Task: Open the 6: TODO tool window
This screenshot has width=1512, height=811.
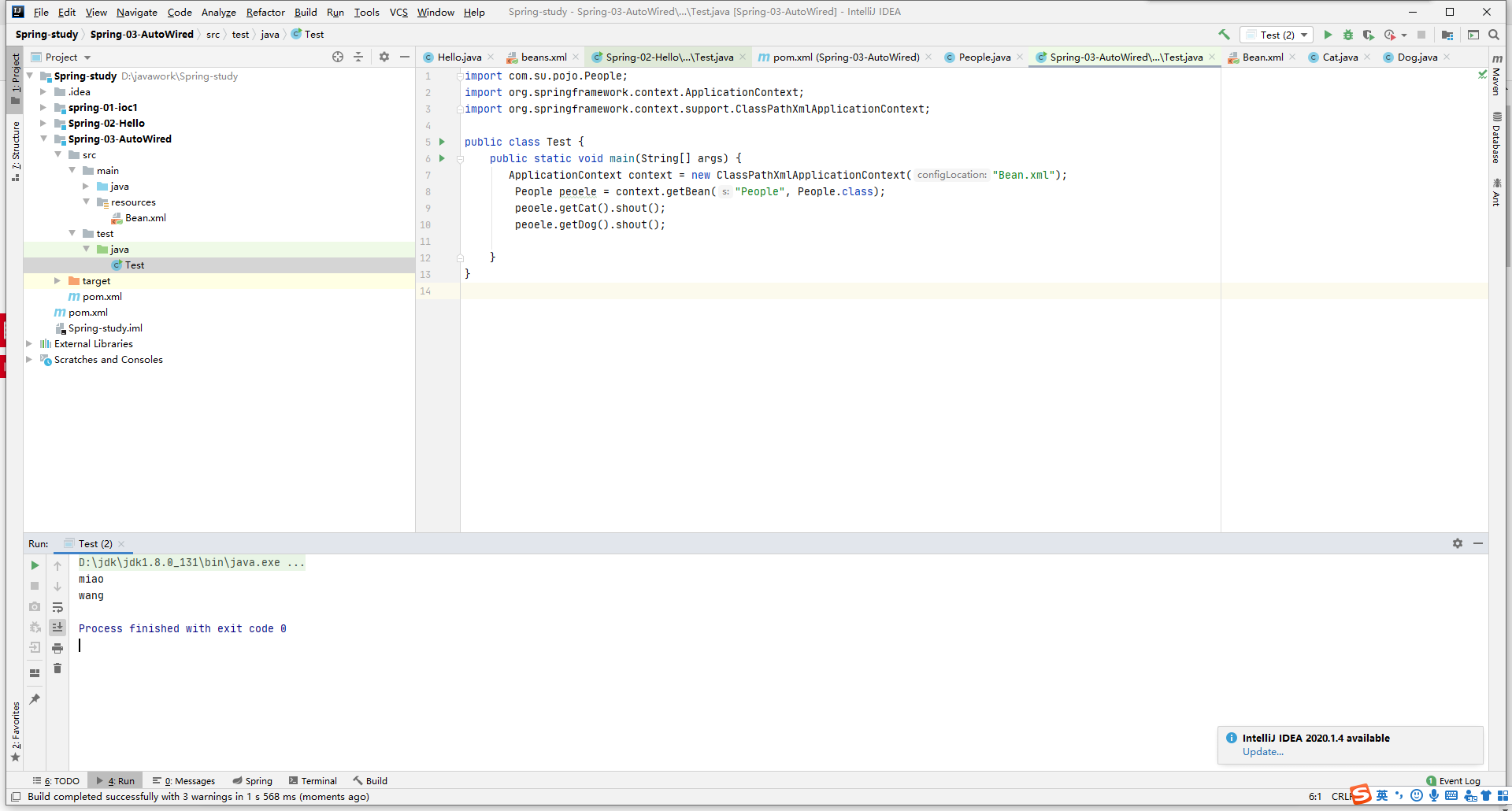Action: pyautogui.click(x=56, y=781)
